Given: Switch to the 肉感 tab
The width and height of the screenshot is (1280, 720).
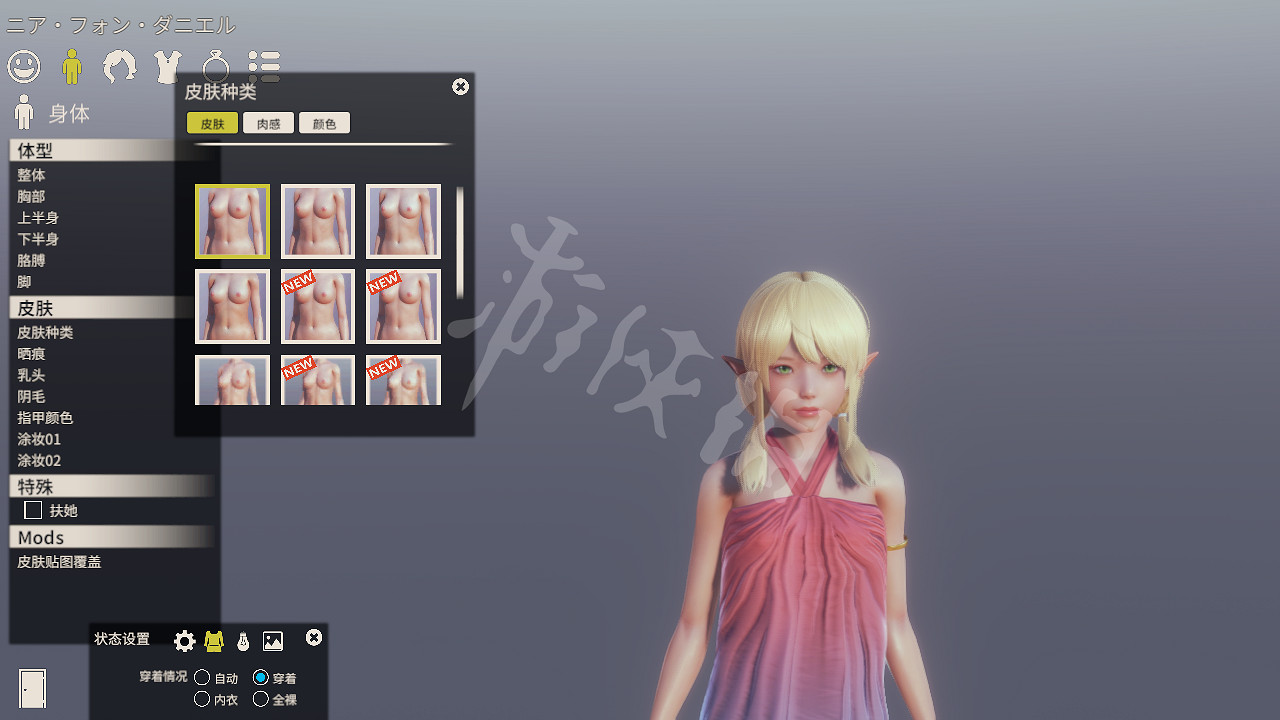Looking at the screenshot, I should point(268,124).
